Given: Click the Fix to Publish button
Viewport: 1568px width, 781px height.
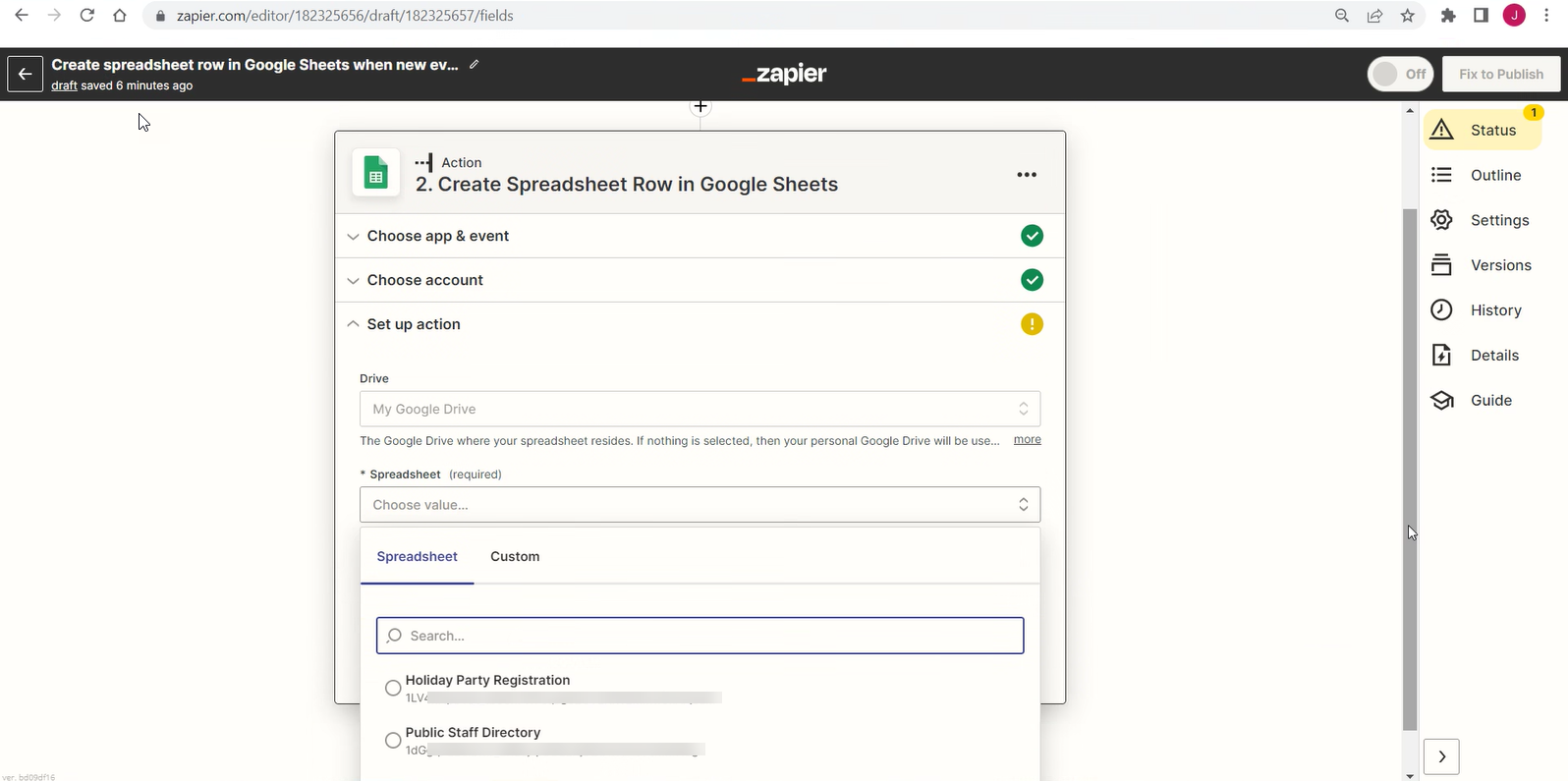Looking at the screenshot, I should pyautogui.click(x=1501, y=74).
